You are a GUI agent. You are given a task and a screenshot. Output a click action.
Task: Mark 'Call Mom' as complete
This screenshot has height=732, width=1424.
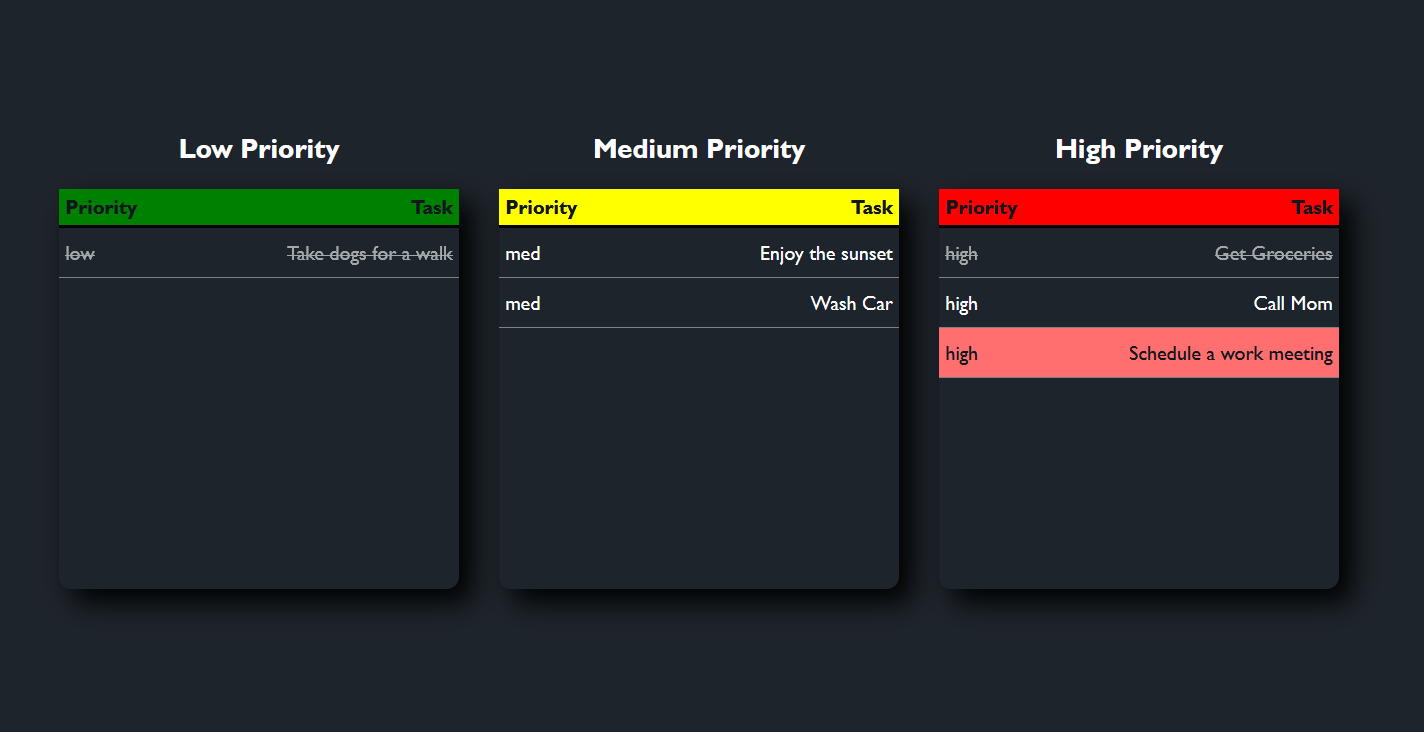coord(1292,303)
